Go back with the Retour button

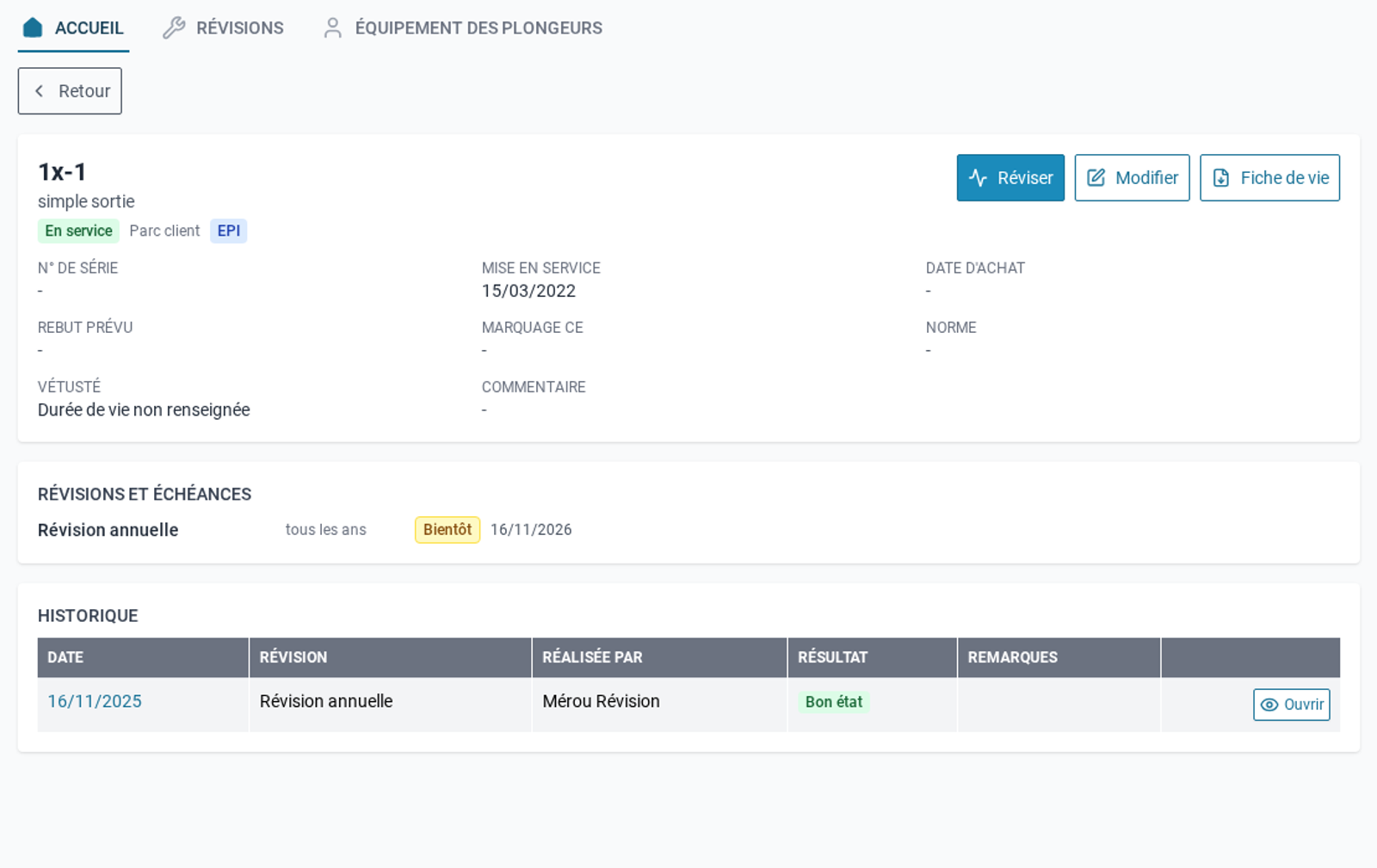70,91
